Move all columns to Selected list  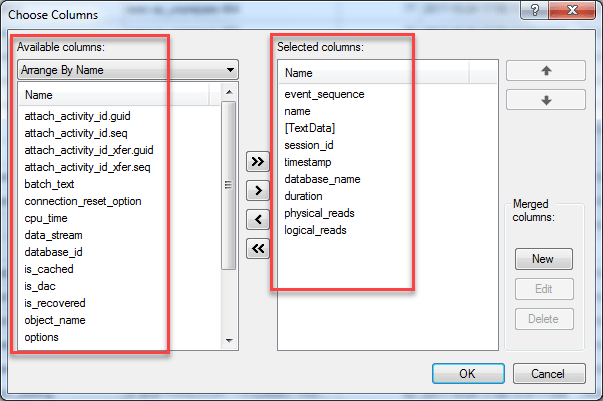258,161
